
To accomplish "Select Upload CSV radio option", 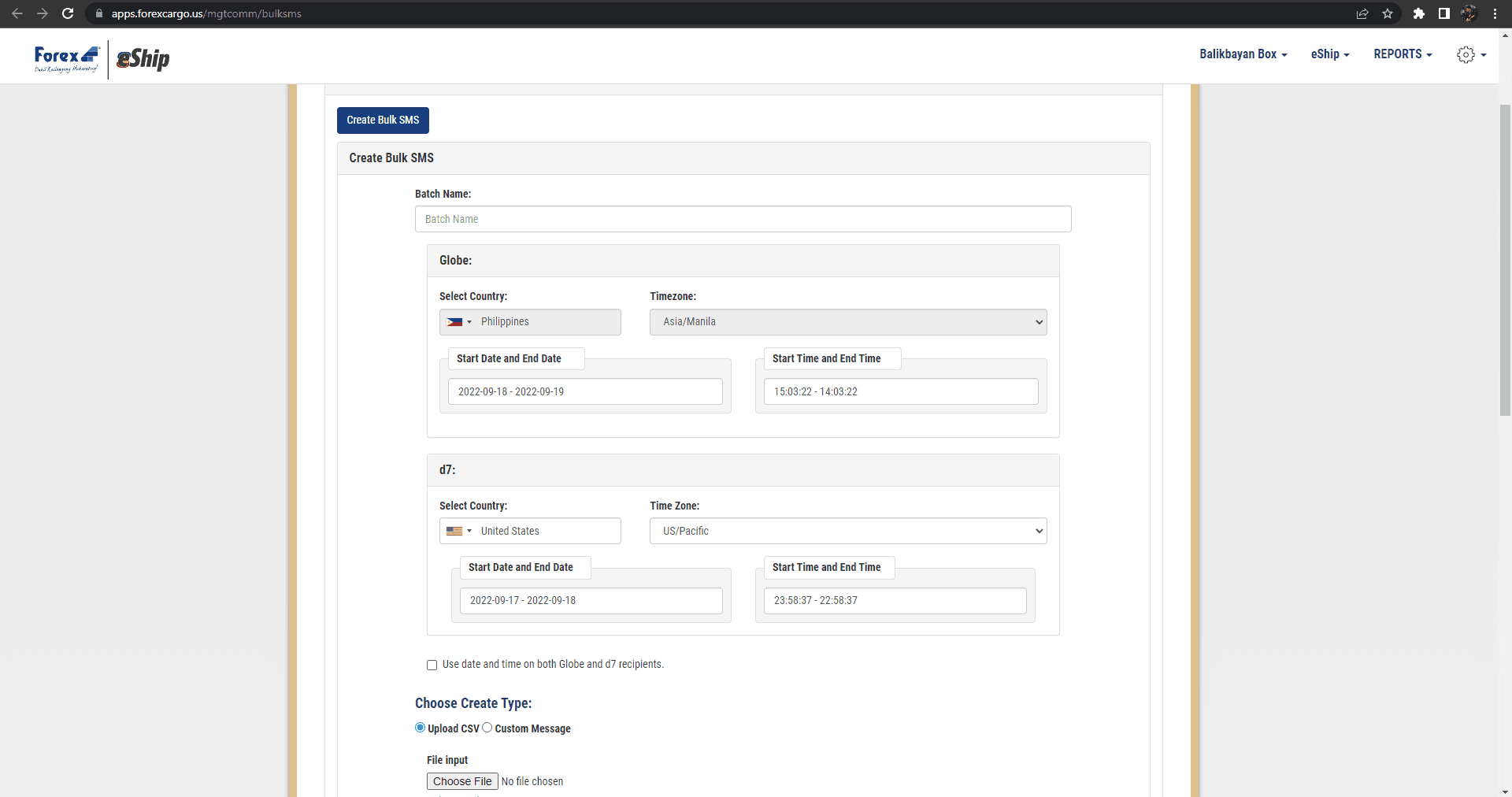I will tap(420, 728).
